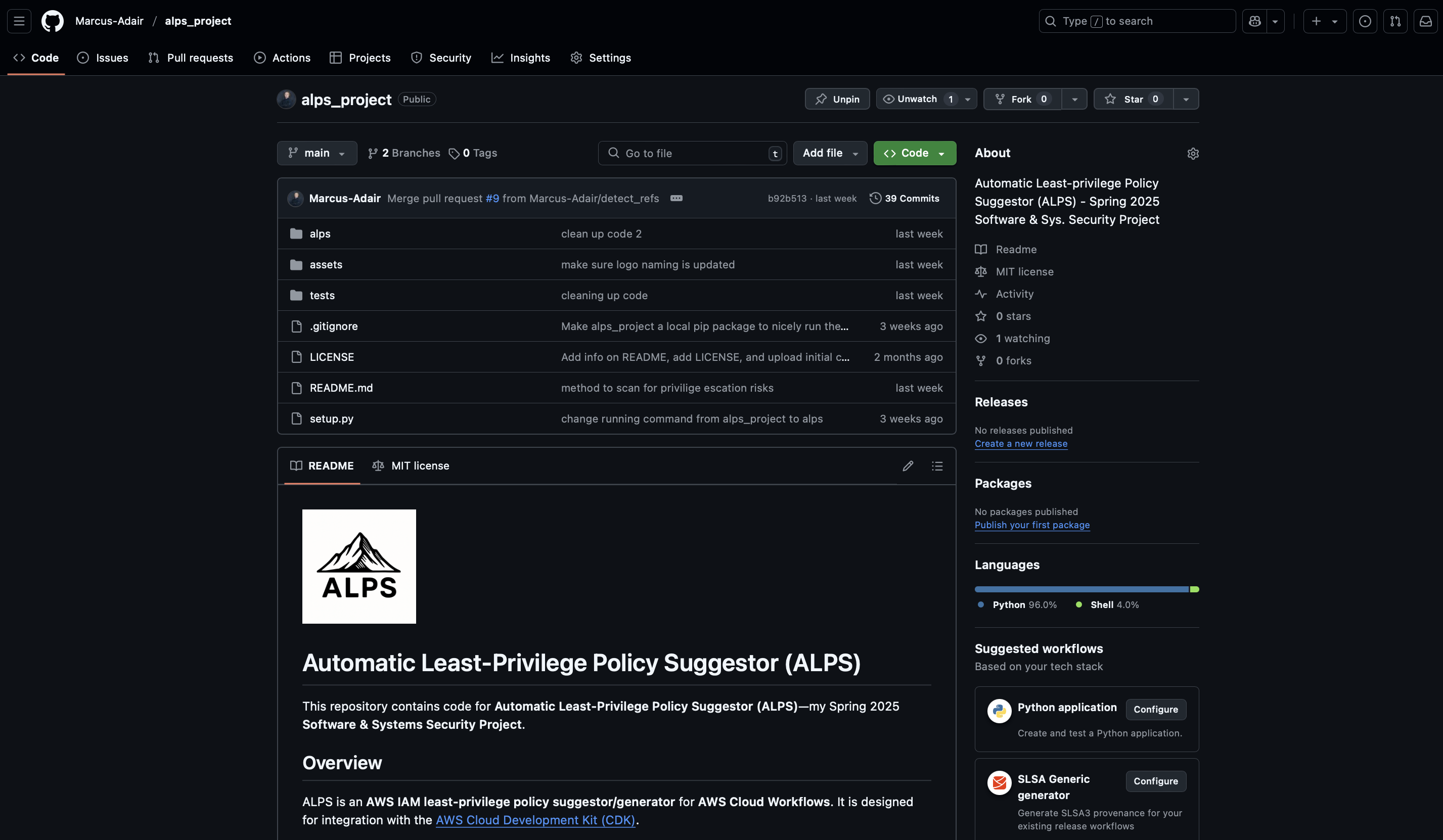
Task: Edit README with the pencil icon
Action: click(908, 466)
